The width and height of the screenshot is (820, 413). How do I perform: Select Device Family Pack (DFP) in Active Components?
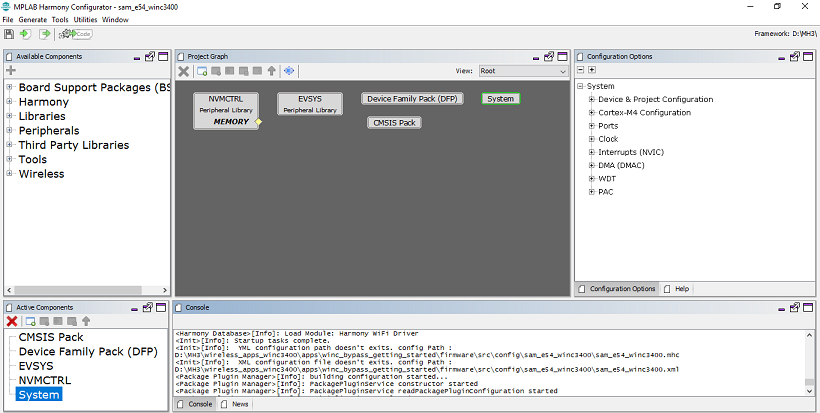[88, 352]
